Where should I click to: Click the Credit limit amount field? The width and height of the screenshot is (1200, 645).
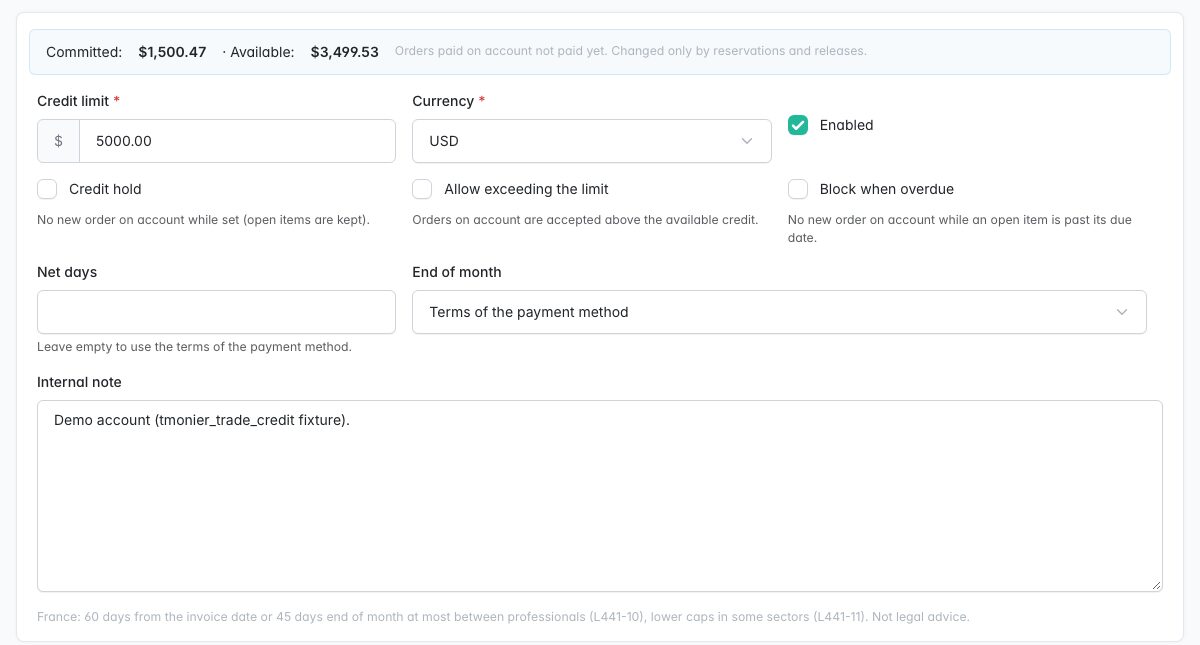tap(237, 141)
